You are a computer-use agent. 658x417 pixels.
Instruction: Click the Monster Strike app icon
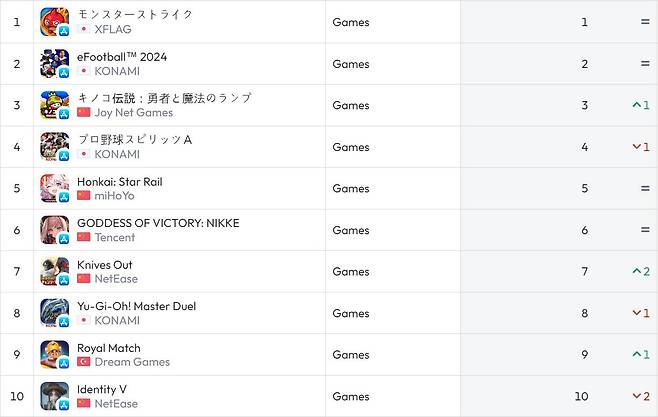pyautogui.click(x=54, y=21)
